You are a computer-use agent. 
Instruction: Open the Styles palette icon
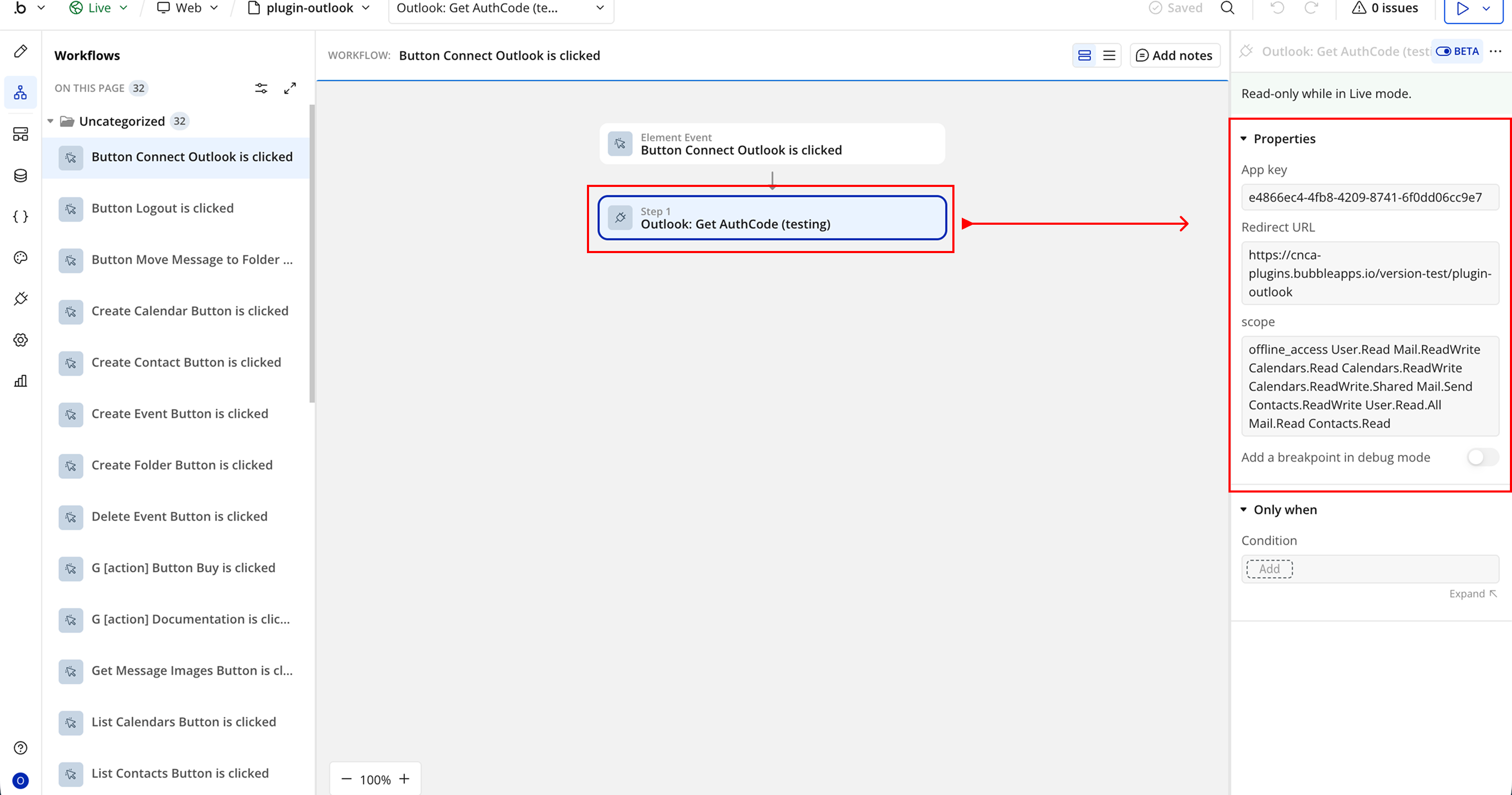coord(20,258)
